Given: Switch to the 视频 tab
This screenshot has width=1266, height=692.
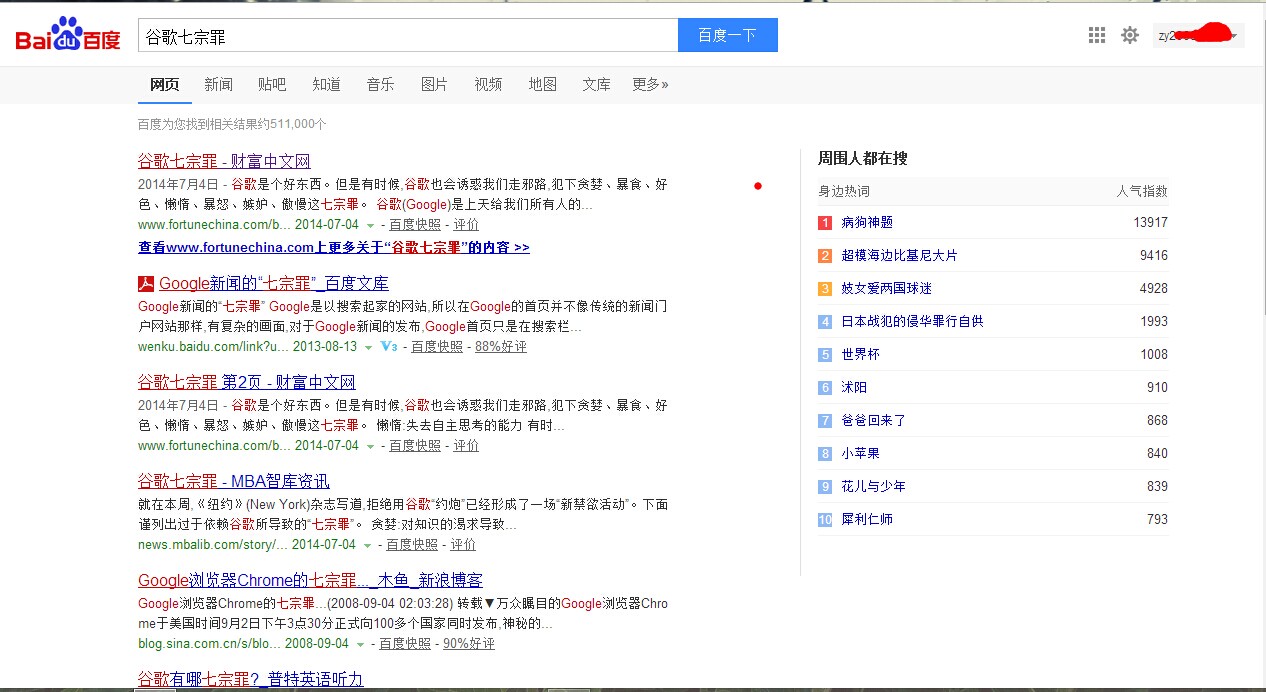Looking at the screenshot, I should click(488, 84).
